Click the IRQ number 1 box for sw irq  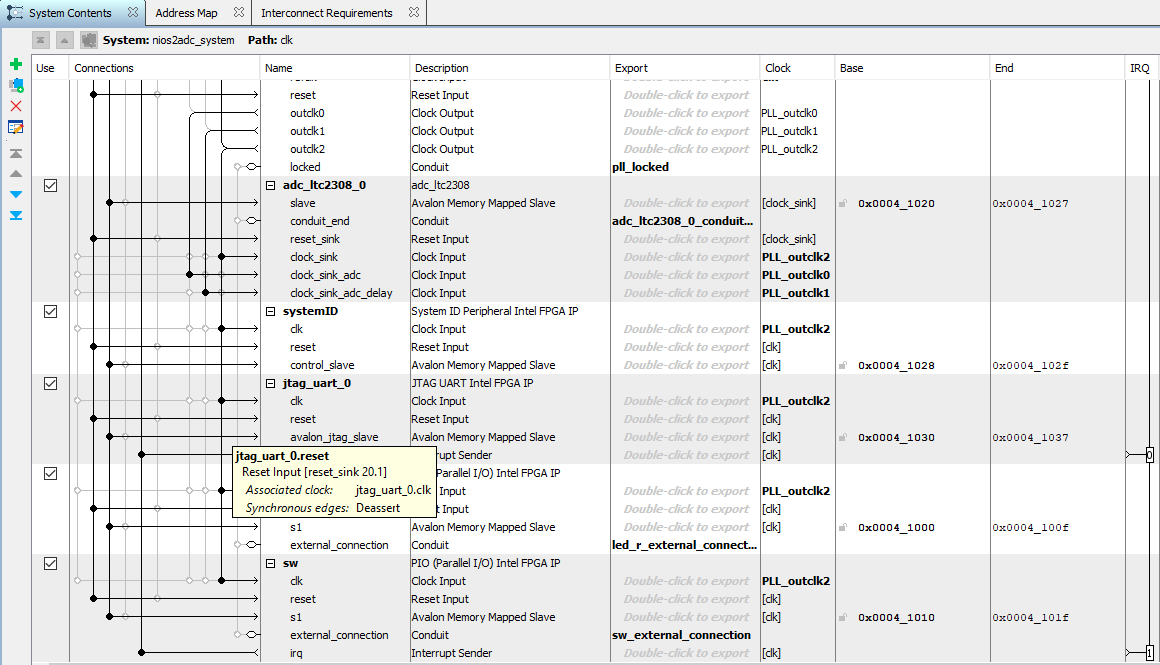[1150, 653]
